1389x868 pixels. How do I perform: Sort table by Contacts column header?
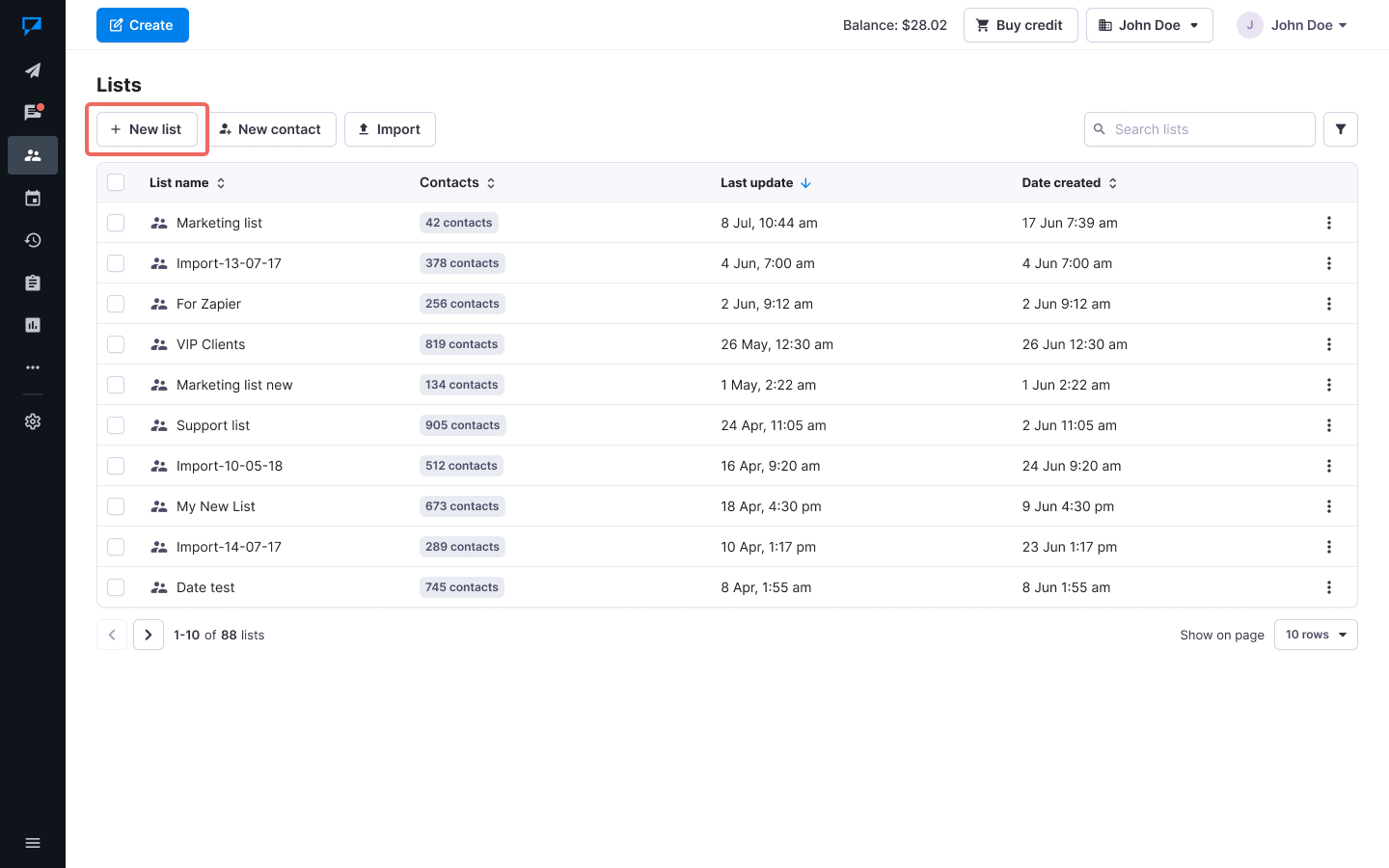pyautogui.click(x=457, y=182)
